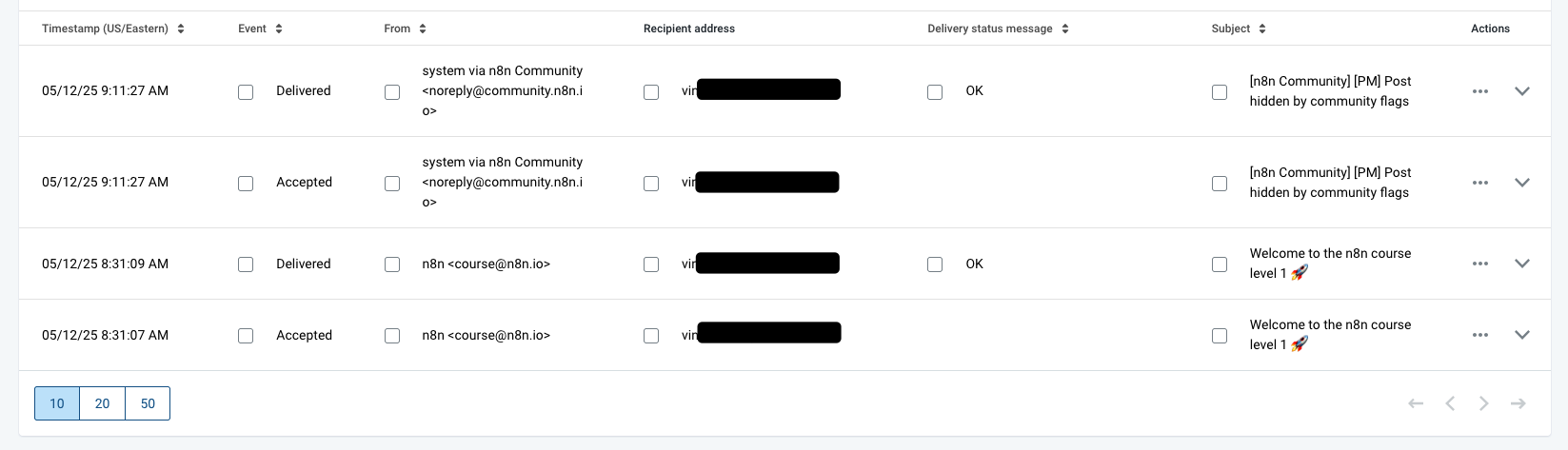Sort the Subject column
Image resolution: width=1568 pixels, height=450 pixels.
(1262, 29)
